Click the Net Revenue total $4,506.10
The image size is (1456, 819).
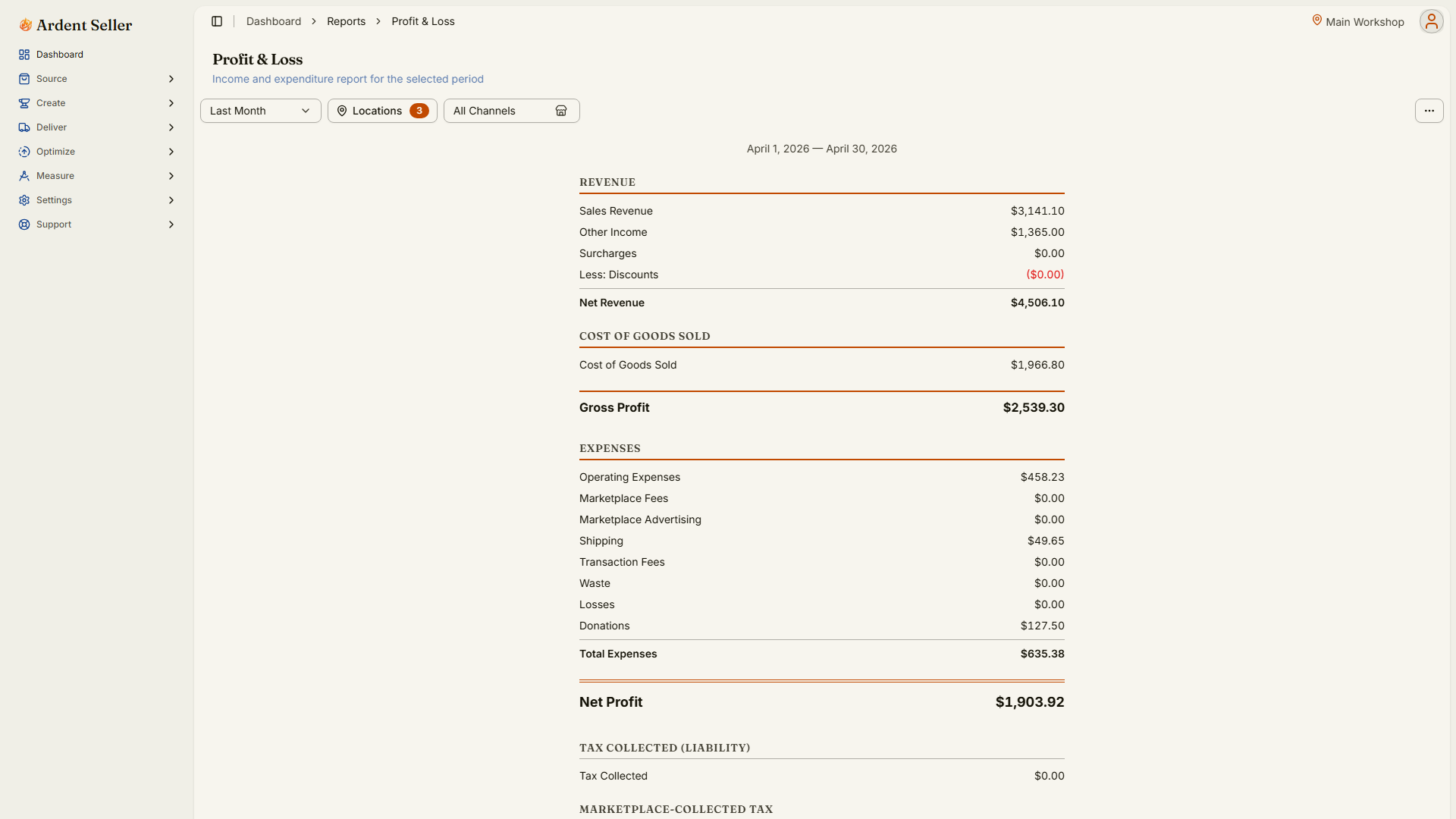click(1037, 303)
